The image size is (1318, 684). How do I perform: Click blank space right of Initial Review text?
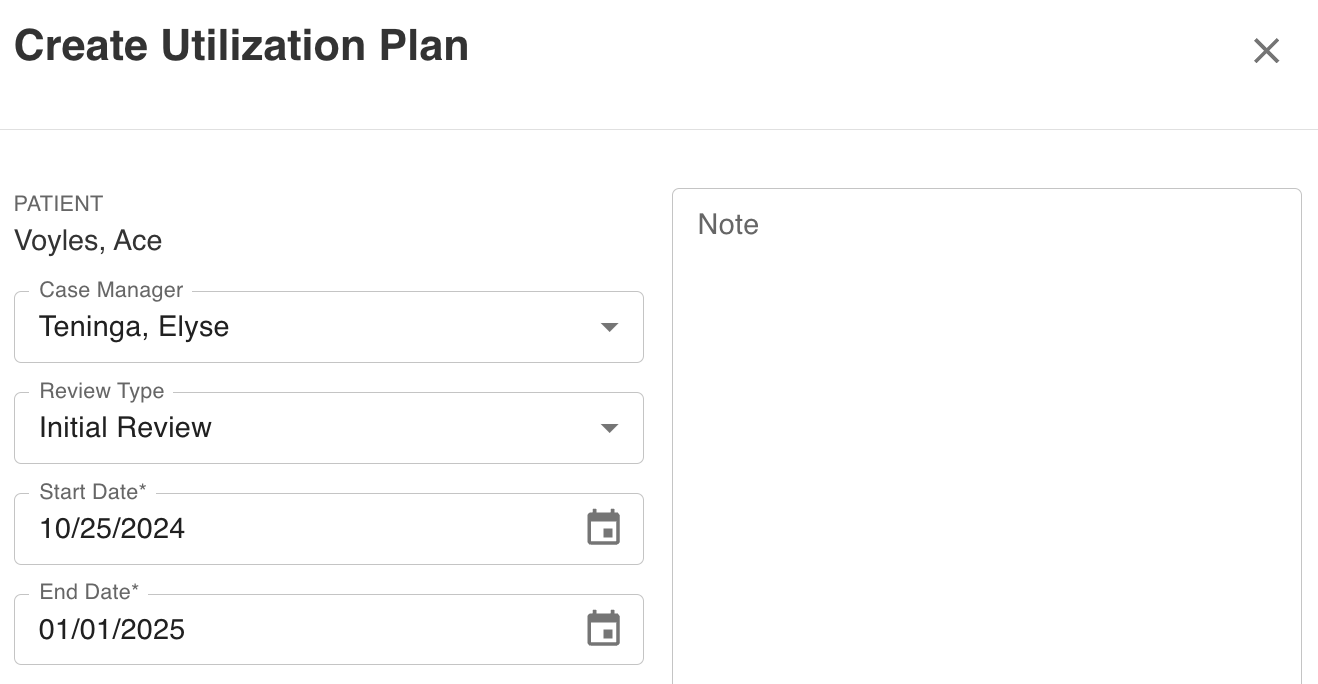pos(400,428)
